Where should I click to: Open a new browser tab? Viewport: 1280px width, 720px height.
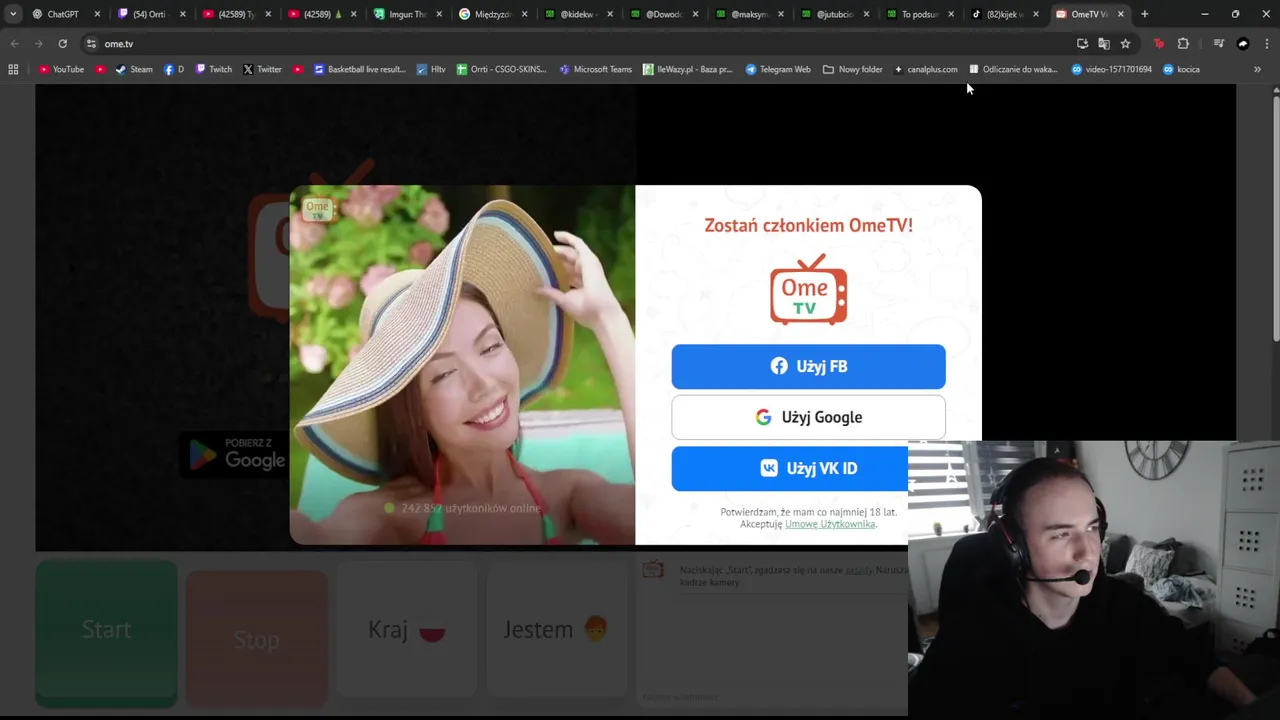(1145, 14)
